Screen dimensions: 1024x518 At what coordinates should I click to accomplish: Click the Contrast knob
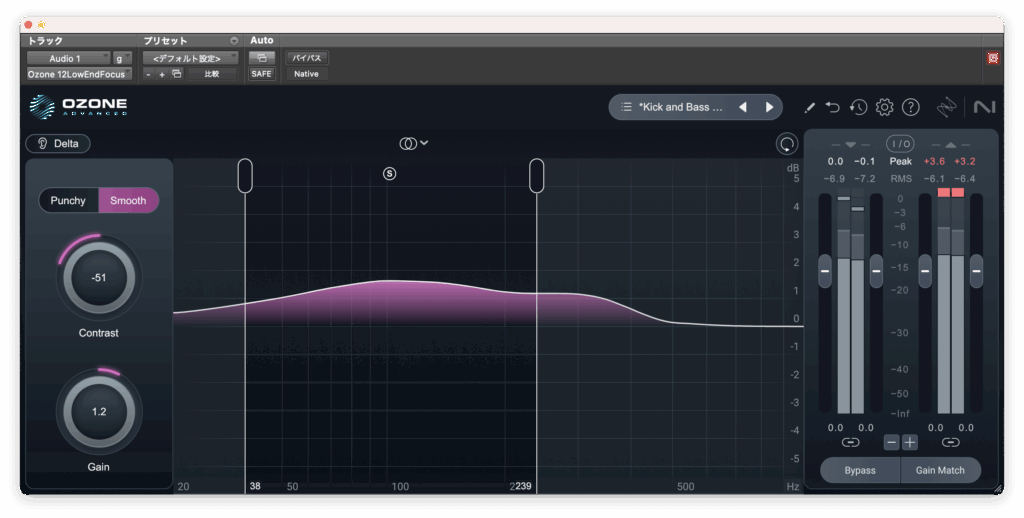pos(99,278)
